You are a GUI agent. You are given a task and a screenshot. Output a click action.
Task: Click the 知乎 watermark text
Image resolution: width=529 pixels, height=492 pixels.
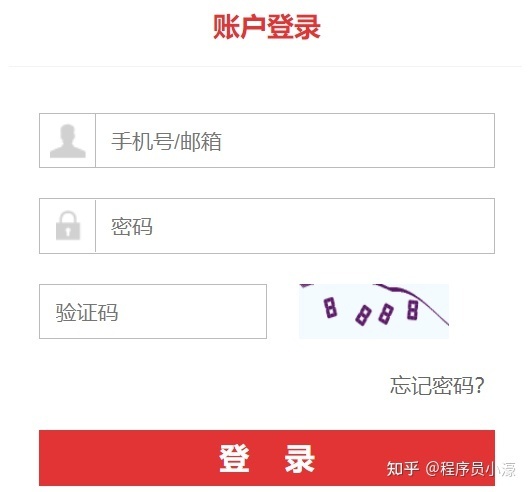click(x=403, y=469)
